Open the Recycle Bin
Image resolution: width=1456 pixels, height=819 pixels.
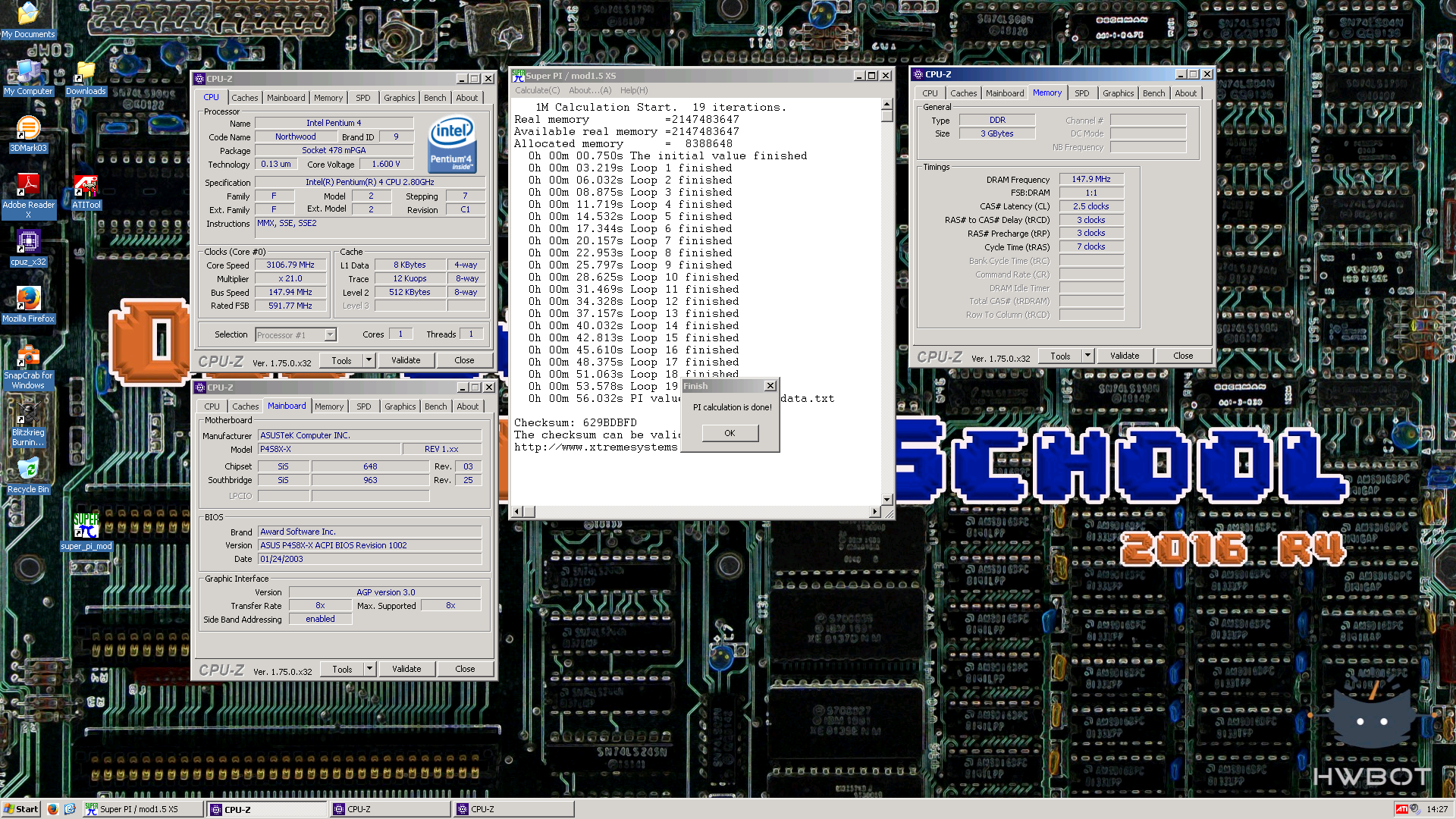click(x=28, y=475)
